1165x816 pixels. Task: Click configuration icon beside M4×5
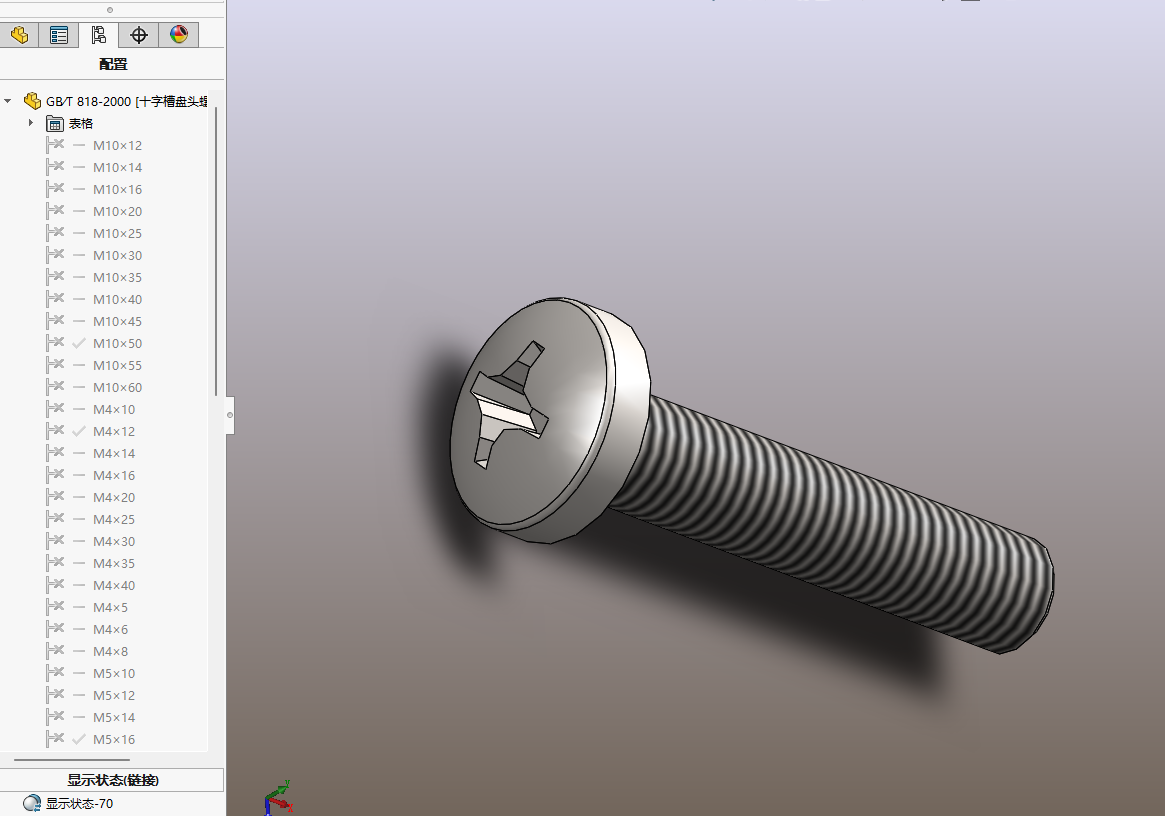pos(55,606)
